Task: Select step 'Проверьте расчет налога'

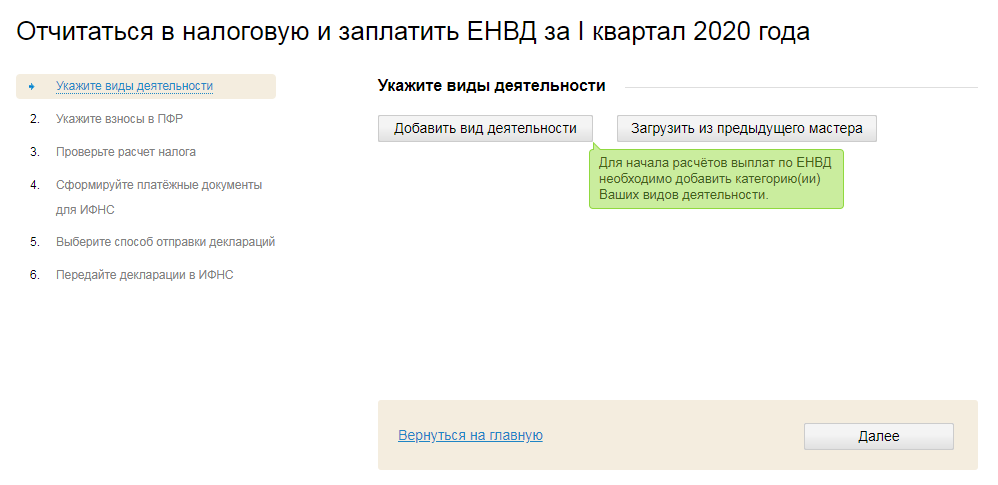Action: [126, 152]
